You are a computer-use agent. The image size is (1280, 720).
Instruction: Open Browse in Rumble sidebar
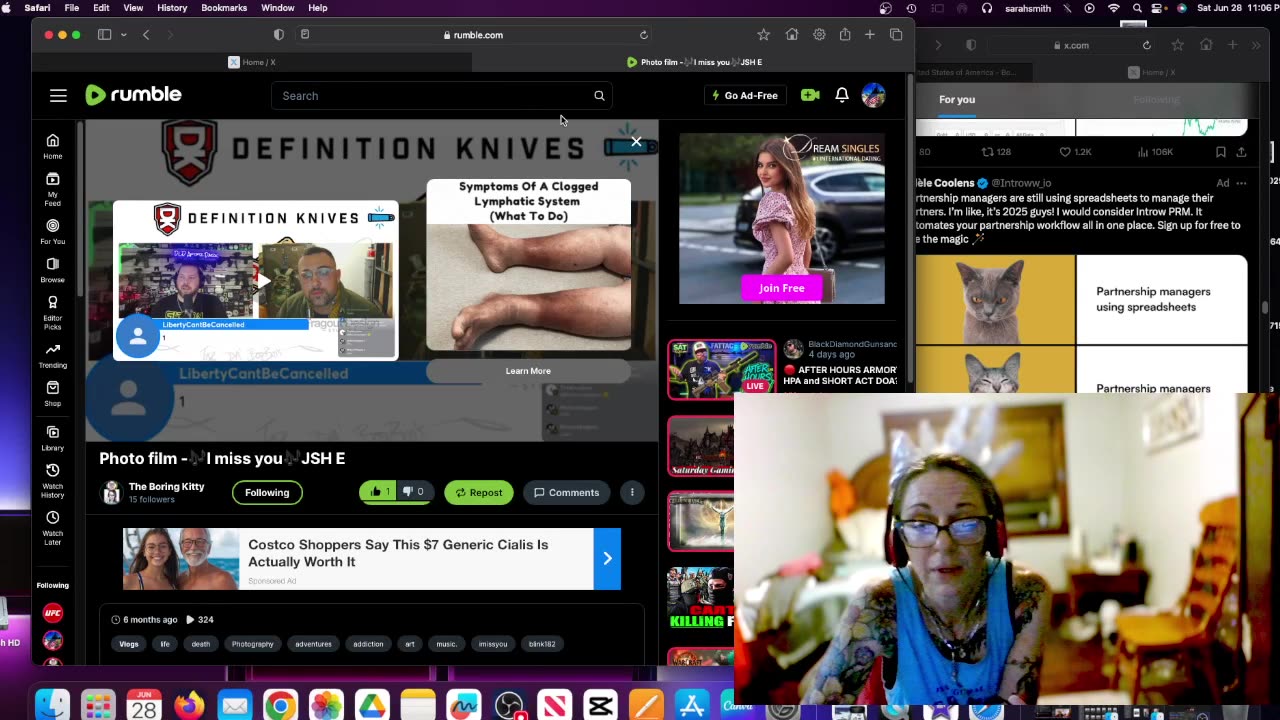[x=53, y=270]
